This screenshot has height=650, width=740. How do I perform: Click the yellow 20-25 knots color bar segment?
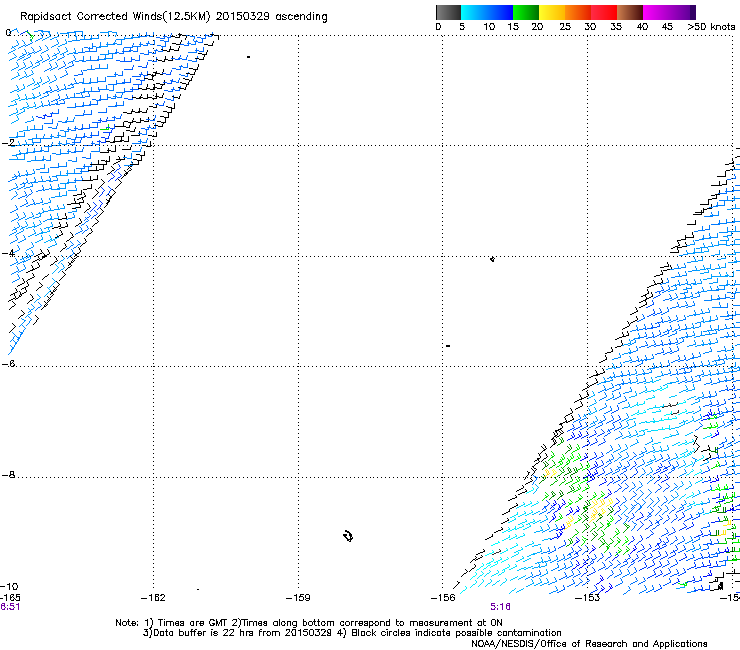(x=552, y=12)
